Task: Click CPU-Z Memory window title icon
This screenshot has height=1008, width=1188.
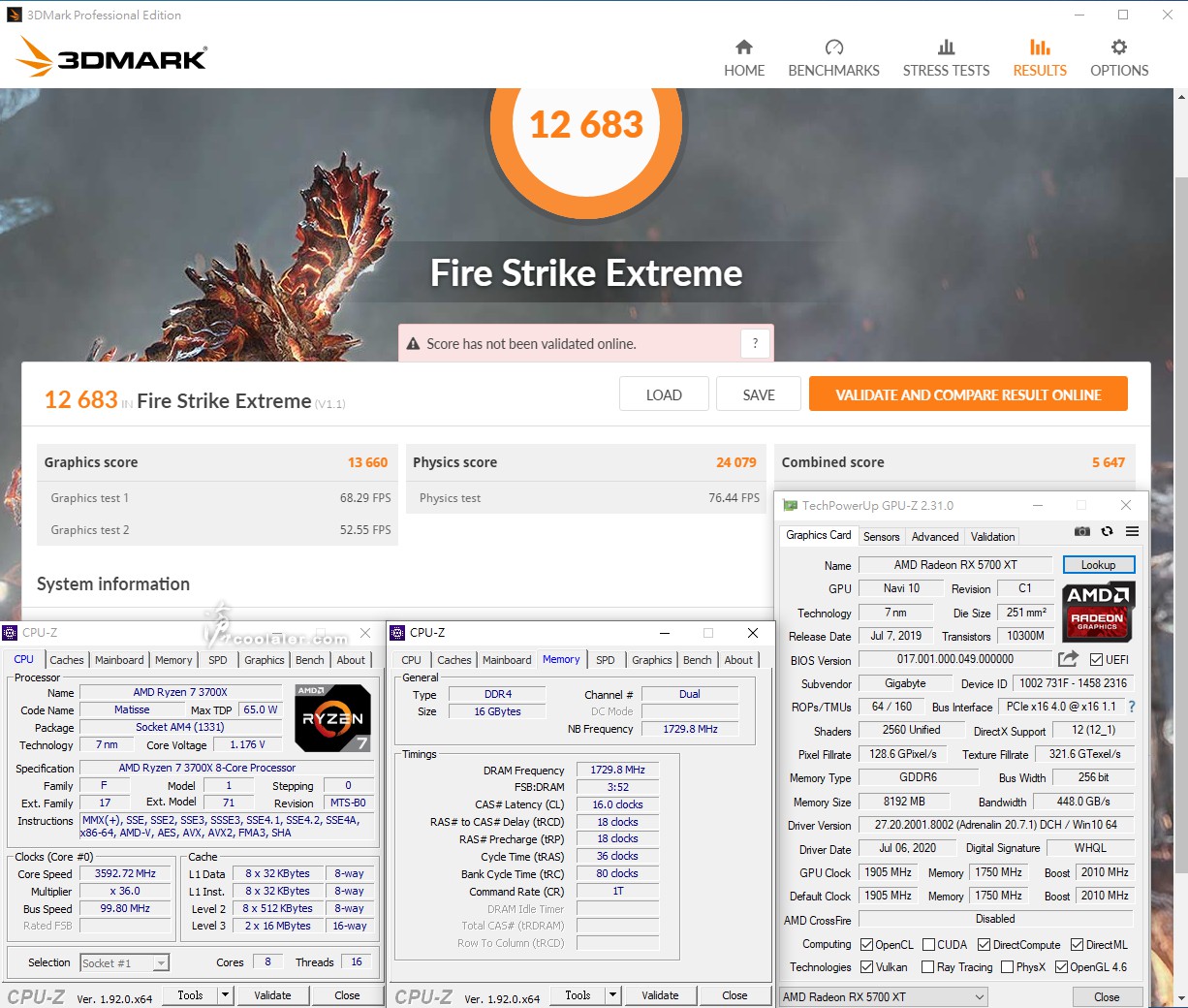Action: 397,633
